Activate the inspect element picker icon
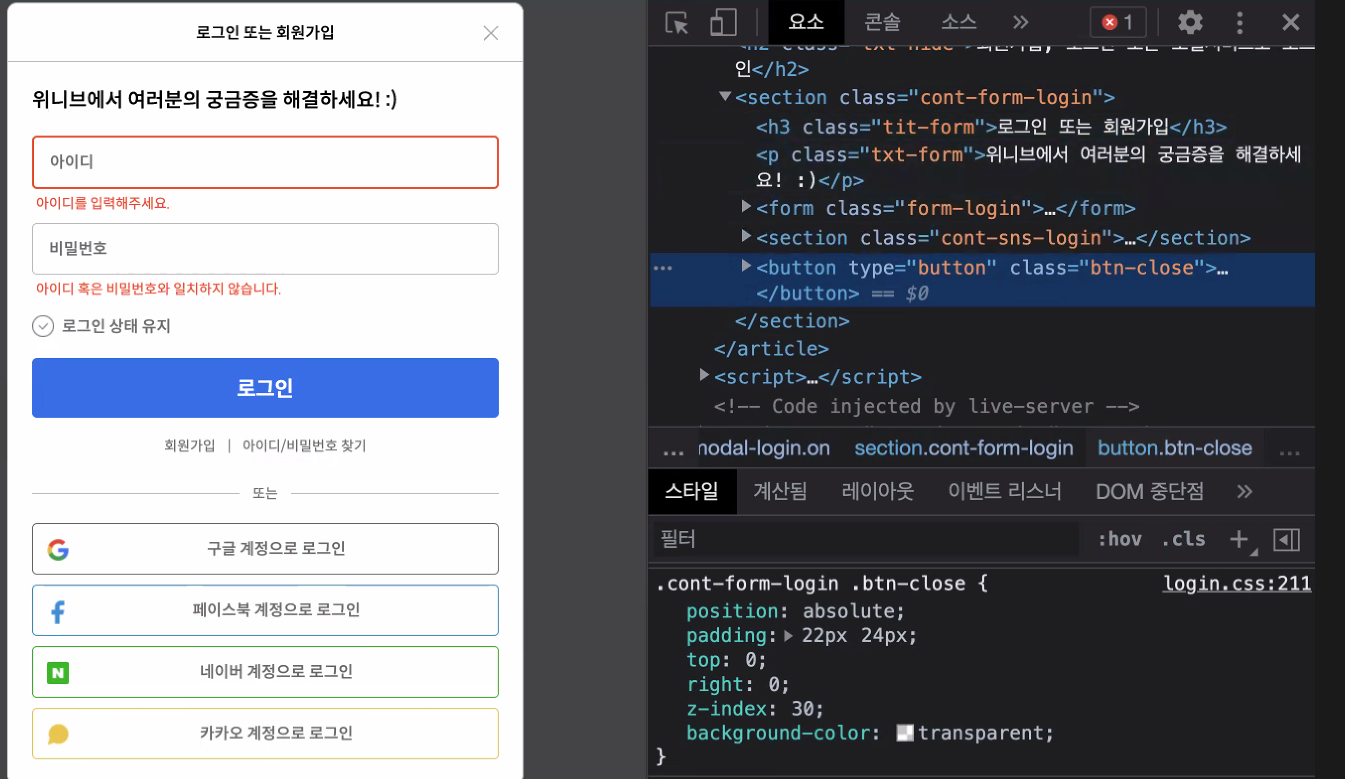Viewport: 1345px width, 779px height. [x=677, y=22]
